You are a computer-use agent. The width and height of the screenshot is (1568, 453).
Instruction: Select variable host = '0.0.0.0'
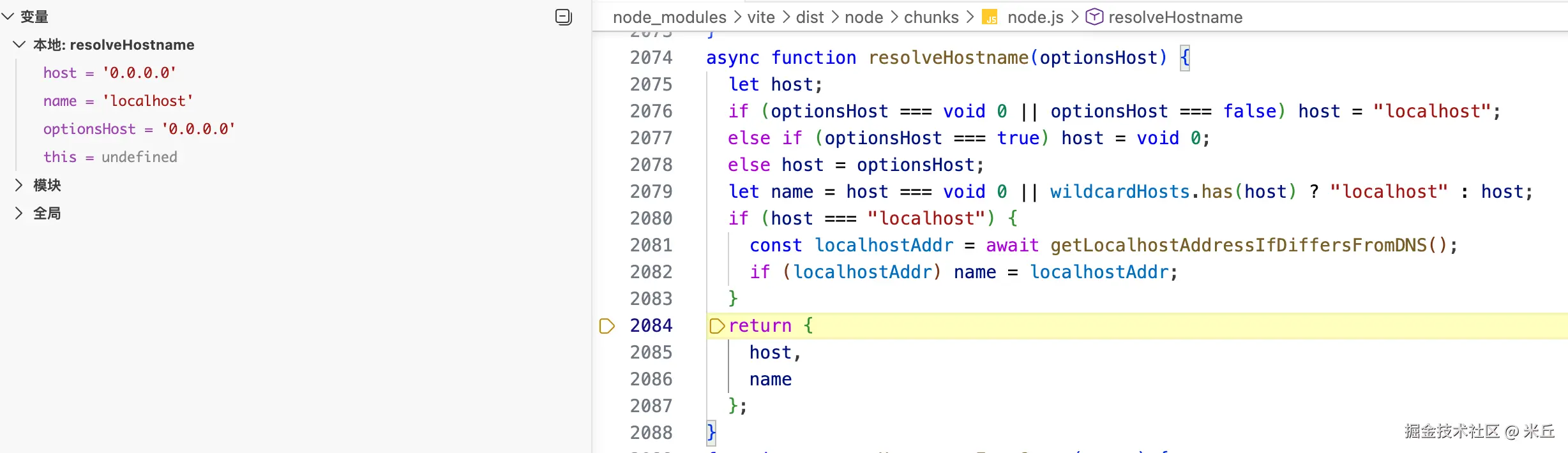(x=110, y=73)
